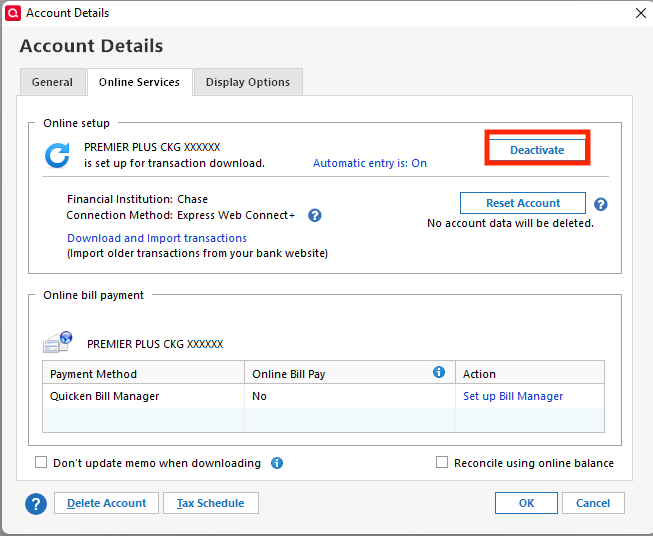The image size is (653, 536).
Task: Click 'Financial Institution: Chase' text
Action: pos(137,199)
